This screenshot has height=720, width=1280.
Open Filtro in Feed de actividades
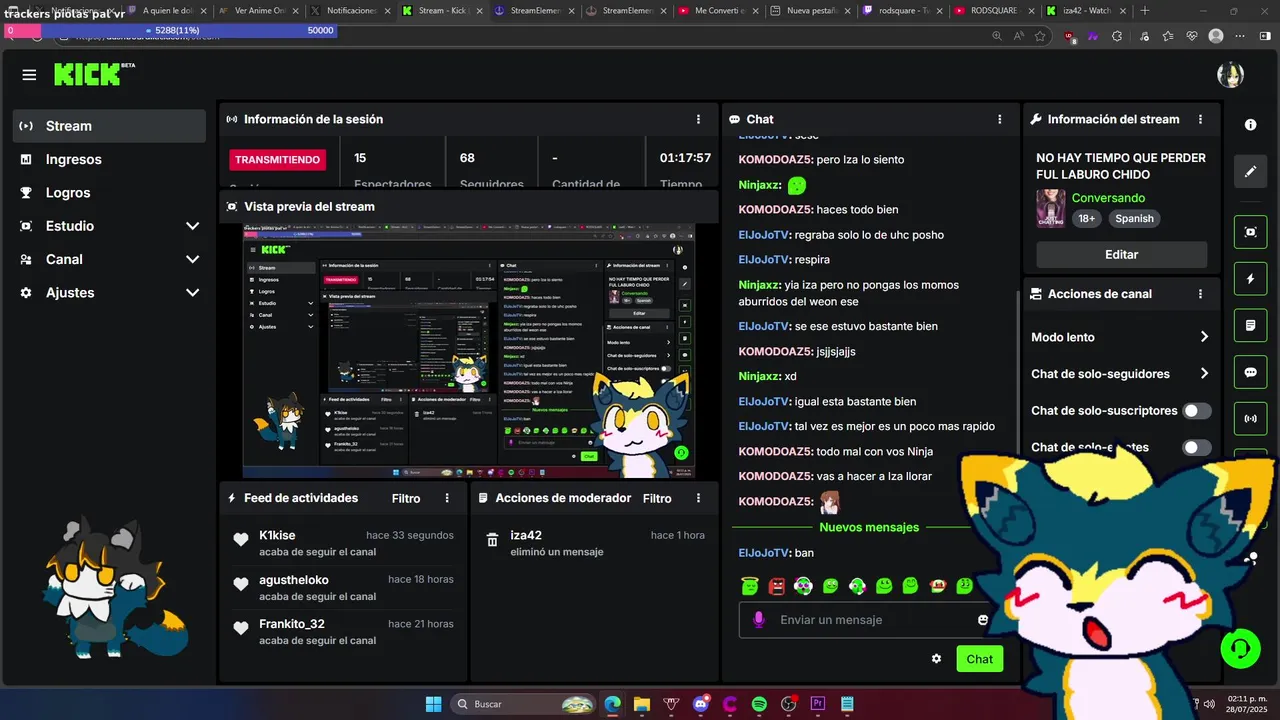coord(406,498)
